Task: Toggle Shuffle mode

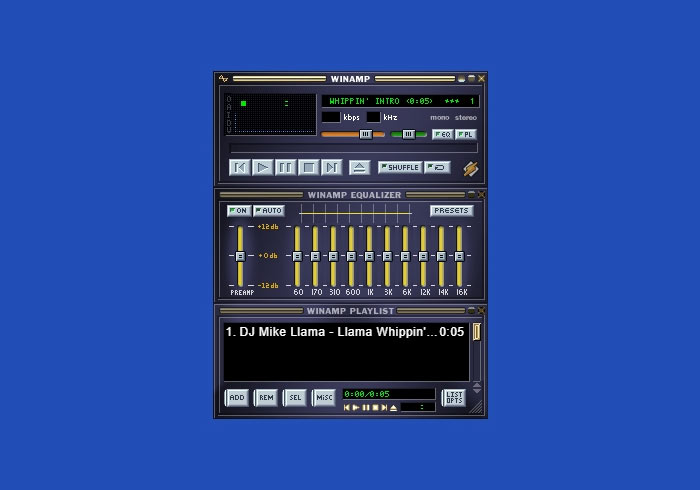Action: pos(400,167)
